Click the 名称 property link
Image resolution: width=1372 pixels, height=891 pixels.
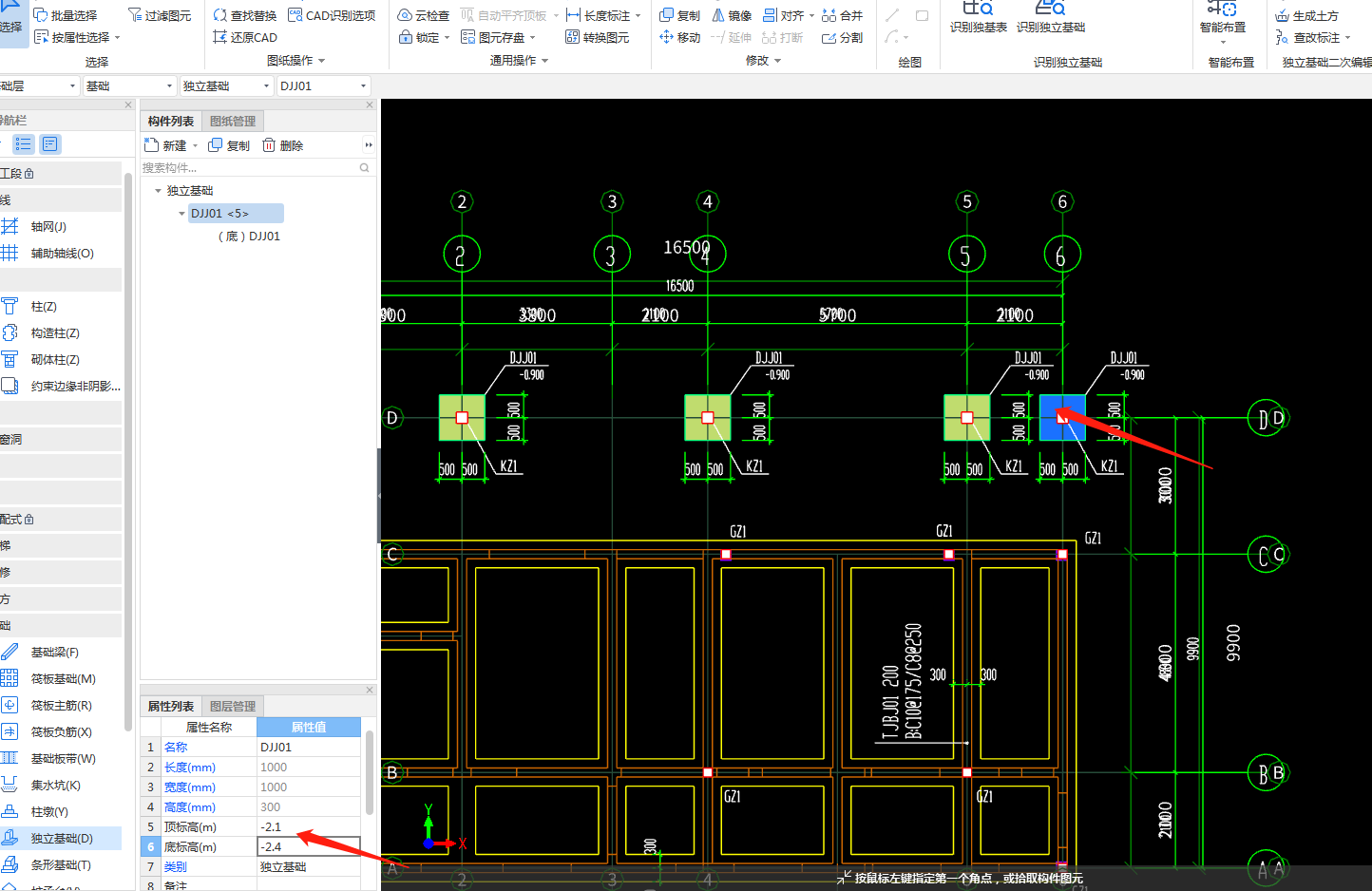click(176, 747)
